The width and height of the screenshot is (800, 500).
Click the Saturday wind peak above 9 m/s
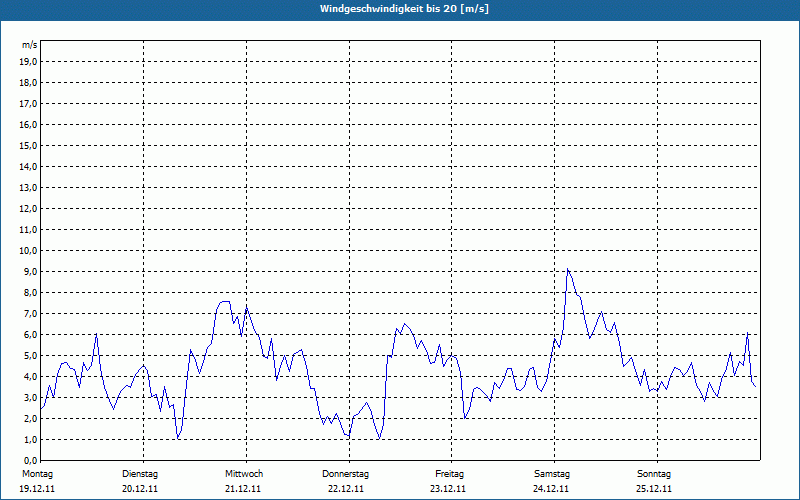568,270
